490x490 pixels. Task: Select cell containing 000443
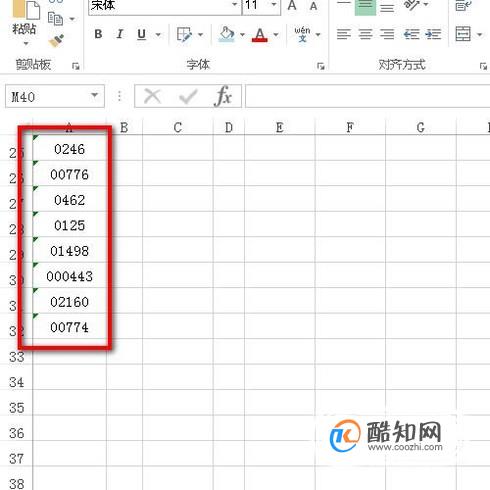(69, 276)
